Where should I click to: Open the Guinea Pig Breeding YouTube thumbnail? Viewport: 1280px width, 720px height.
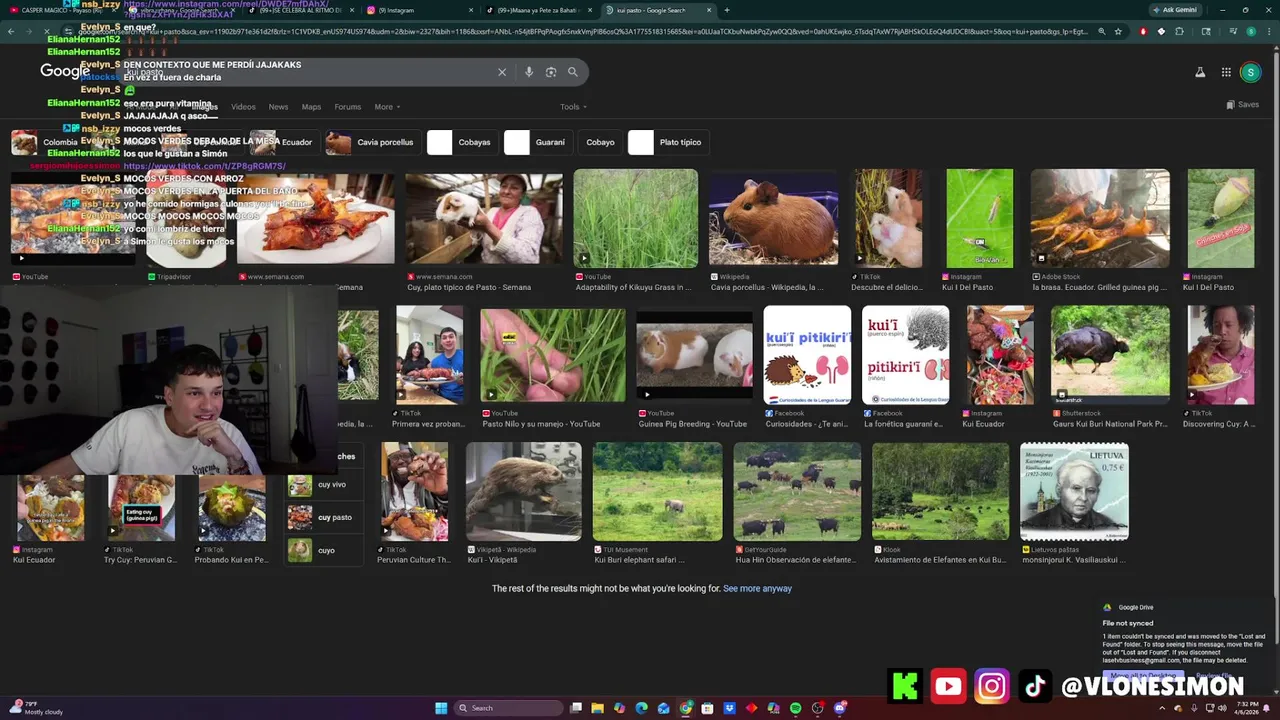(694, 355)
